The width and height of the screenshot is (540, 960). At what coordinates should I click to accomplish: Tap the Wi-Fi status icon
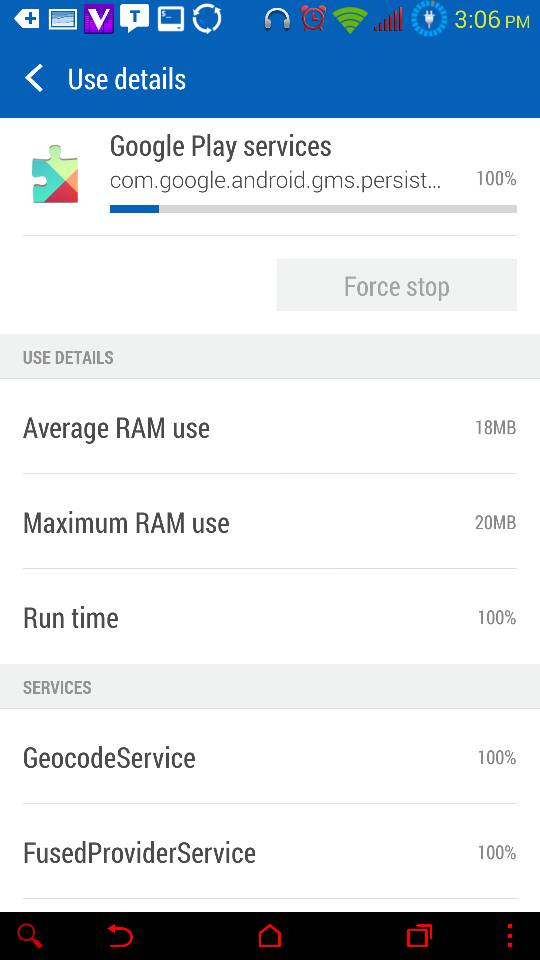(350, 20)
